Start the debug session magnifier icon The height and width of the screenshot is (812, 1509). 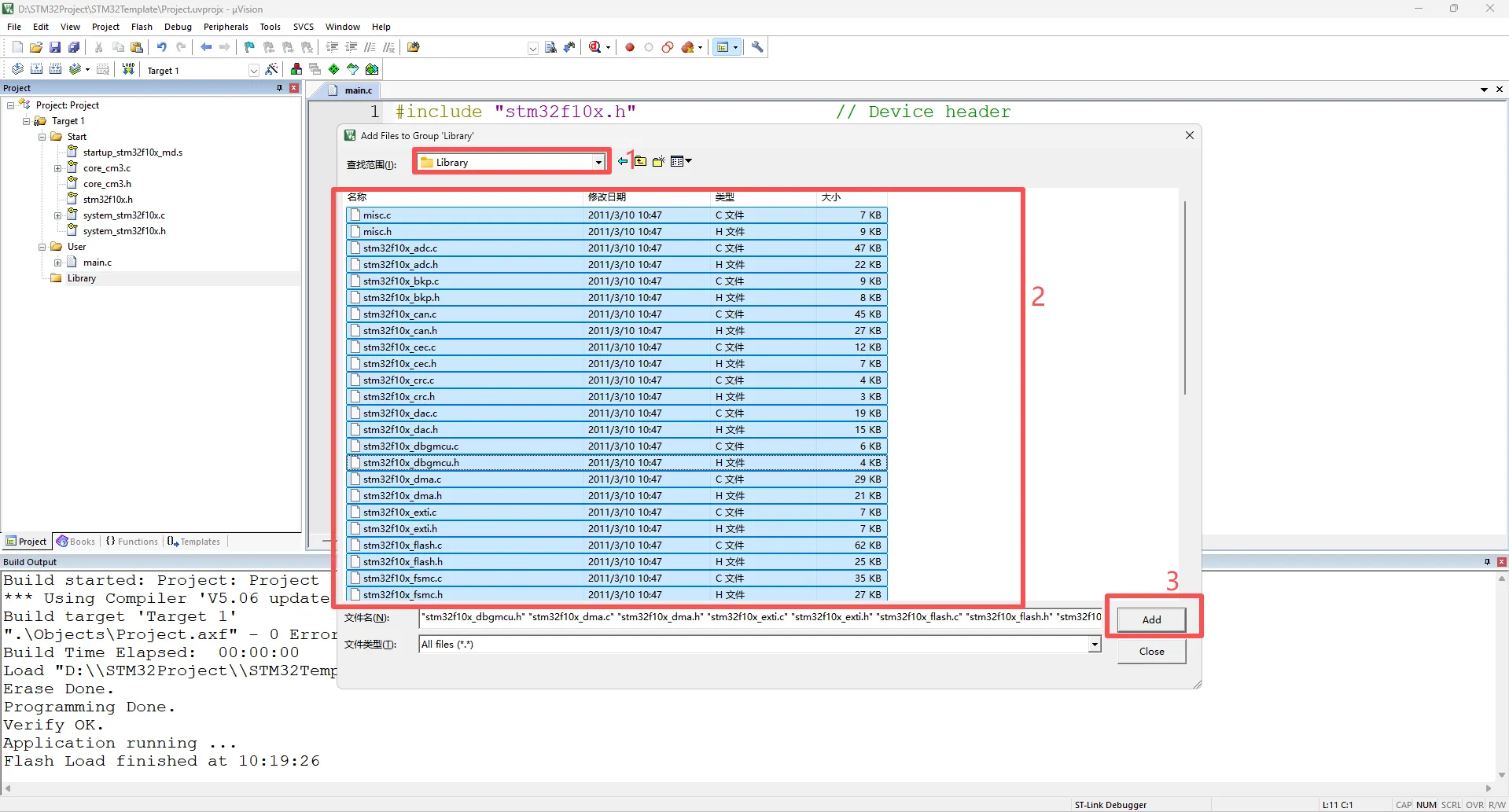[x=595, y=47]
